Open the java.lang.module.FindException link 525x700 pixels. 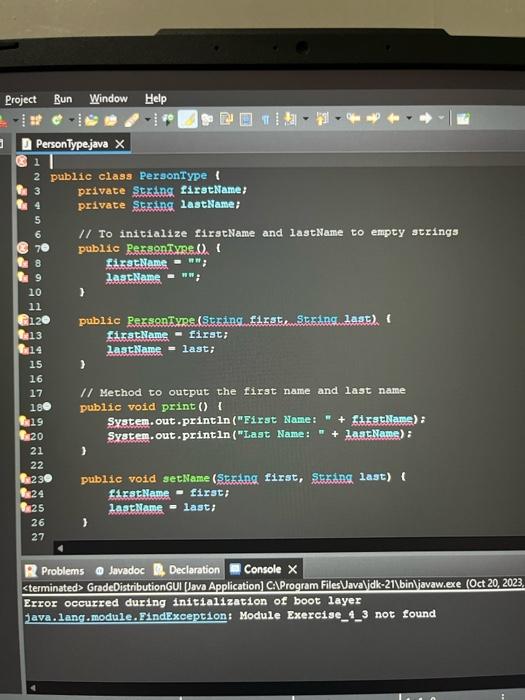pos(125,617)
